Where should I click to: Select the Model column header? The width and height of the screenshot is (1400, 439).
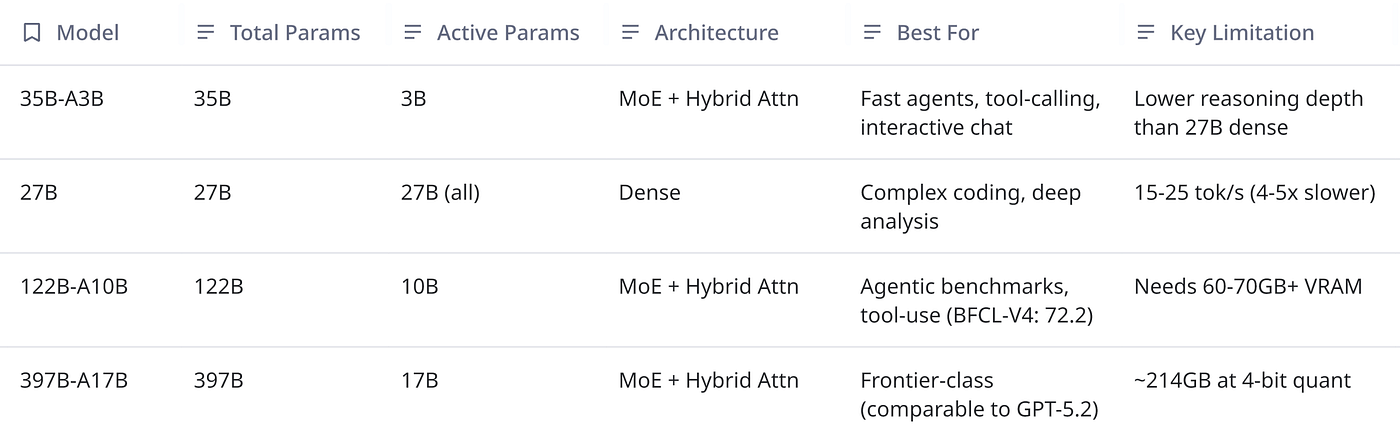pyautogui.click(x=87, y=33)
